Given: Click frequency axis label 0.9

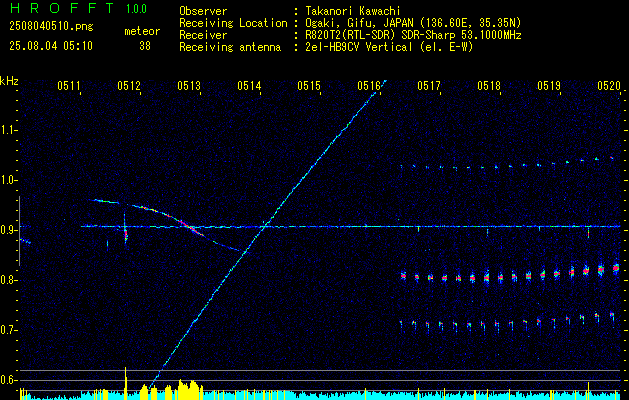Looking at the screenshot, I should click(9, 230).
